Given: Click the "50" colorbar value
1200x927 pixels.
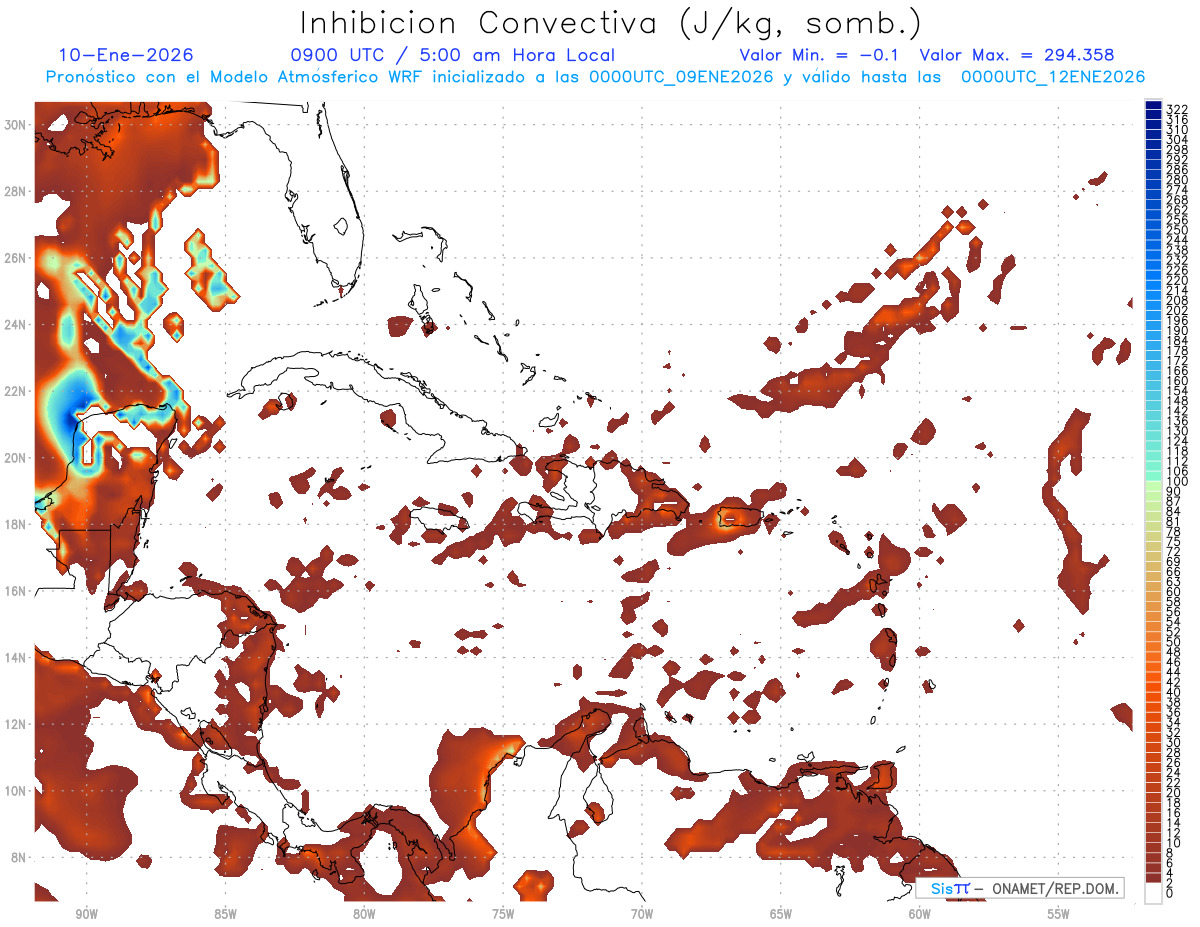Looking at the screenshot, I should [1174, 642].
